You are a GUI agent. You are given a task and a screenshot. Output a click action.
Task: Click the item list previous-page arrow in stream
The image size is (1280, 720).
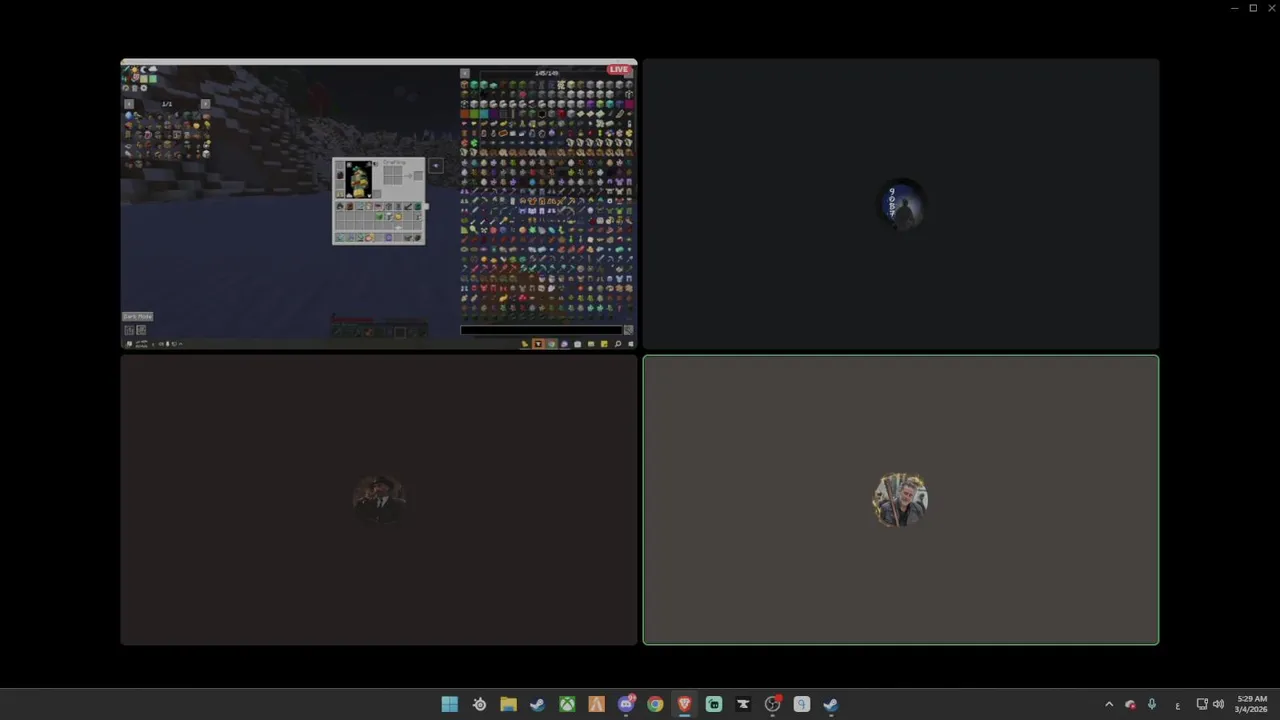[x=465, y=73]
